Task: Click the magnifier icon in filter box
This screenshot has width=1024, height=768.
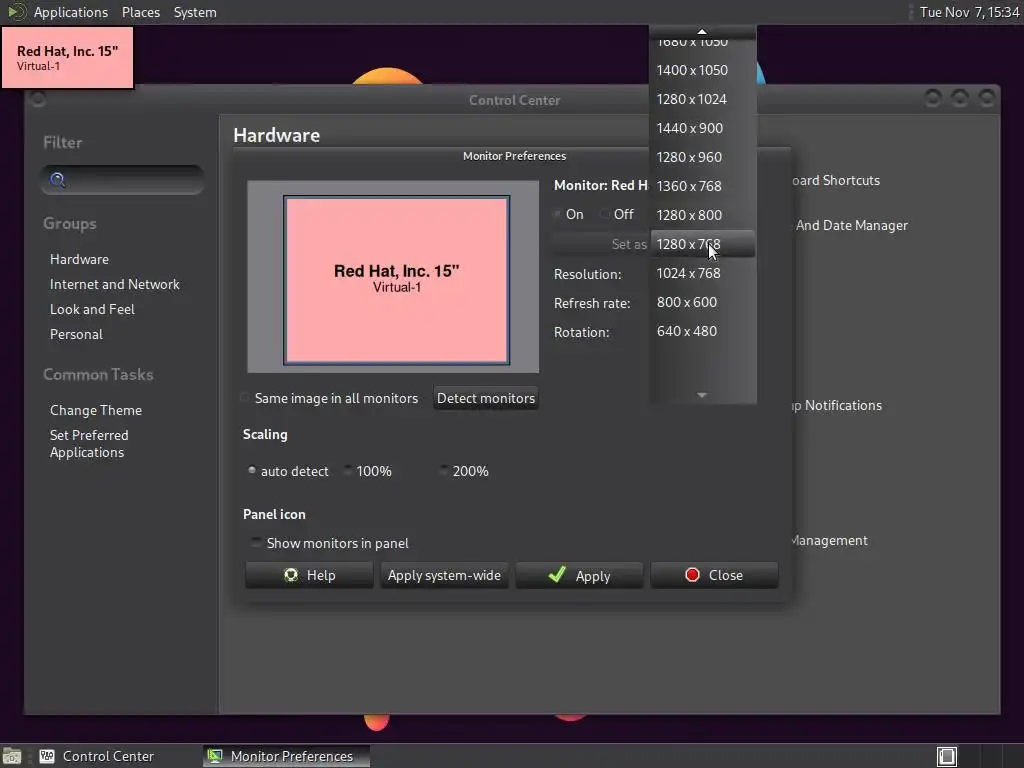Action: [x=57, y=180]
